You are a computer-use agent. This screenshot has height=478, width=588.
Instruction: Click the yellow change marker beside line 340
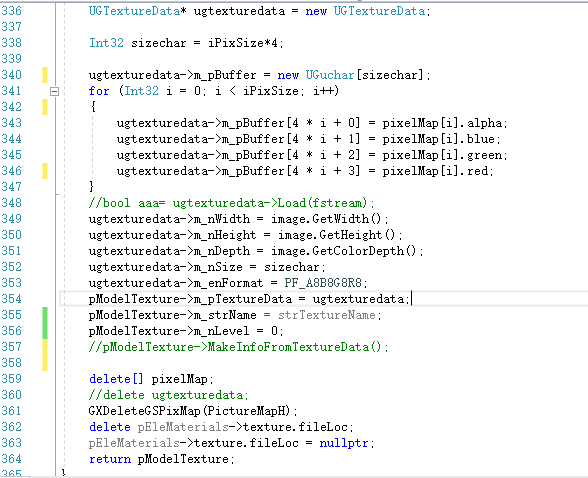coord(45,75)
